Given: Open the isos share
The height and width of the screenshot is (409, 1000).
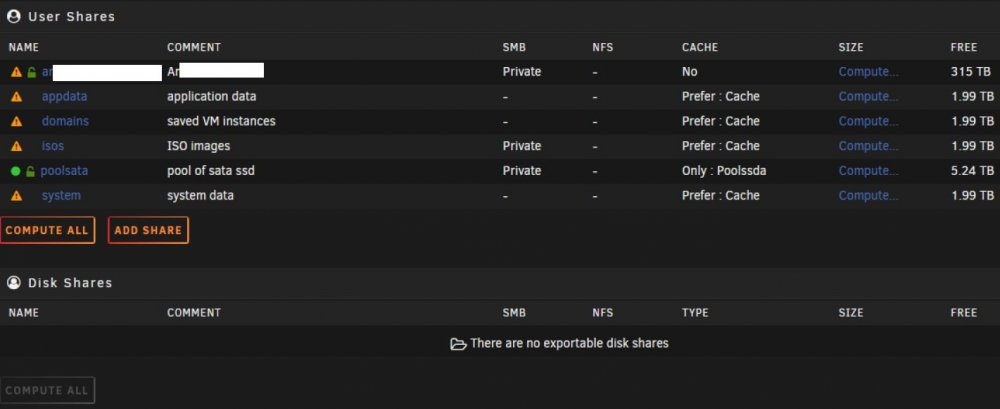Looking at the screenshot, I should [x=53, y=145].
